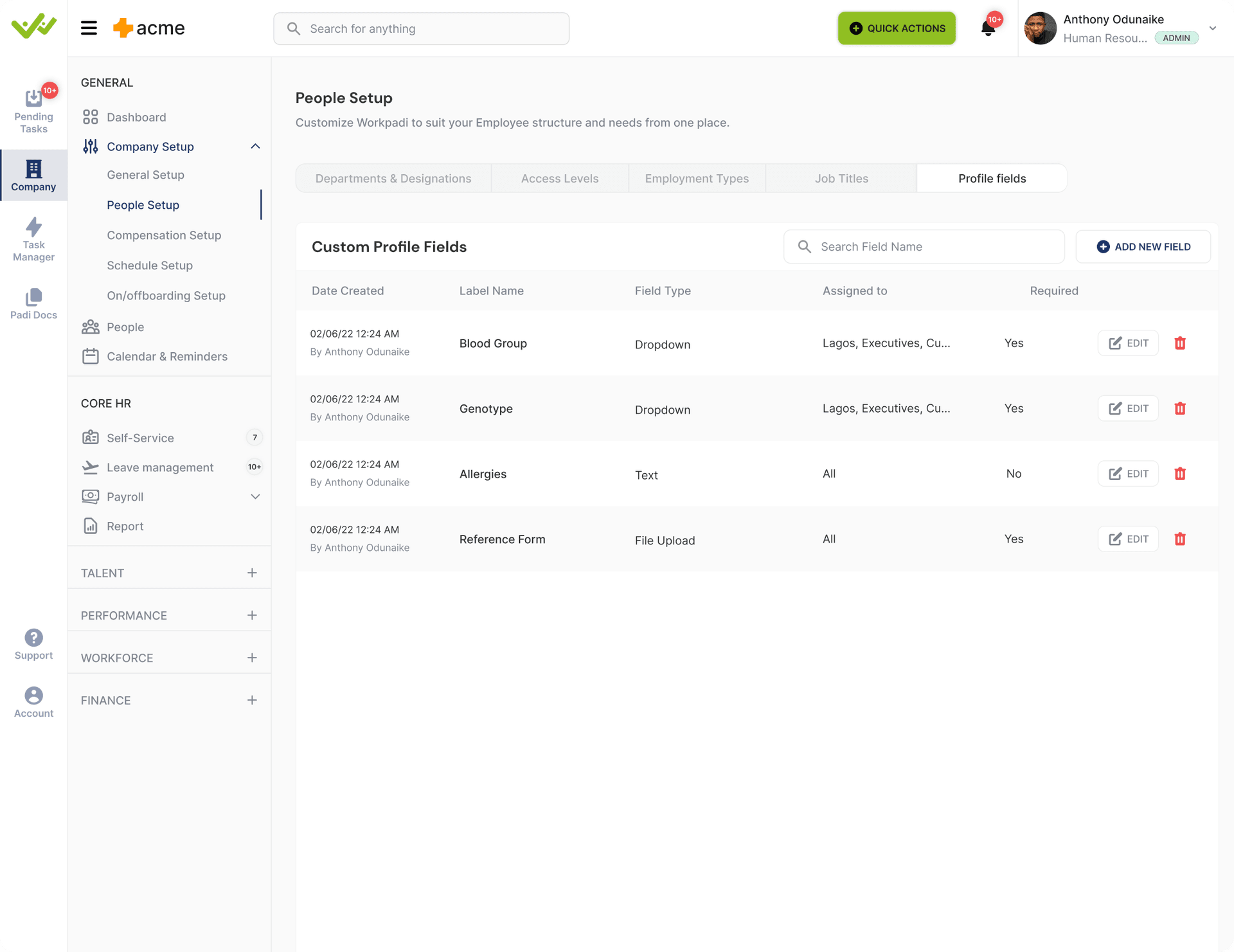Image resolution: width=1234 pixels, height=952 pixels.
Task: Click QUICK ACTIONS button
Action: point(896,28)
